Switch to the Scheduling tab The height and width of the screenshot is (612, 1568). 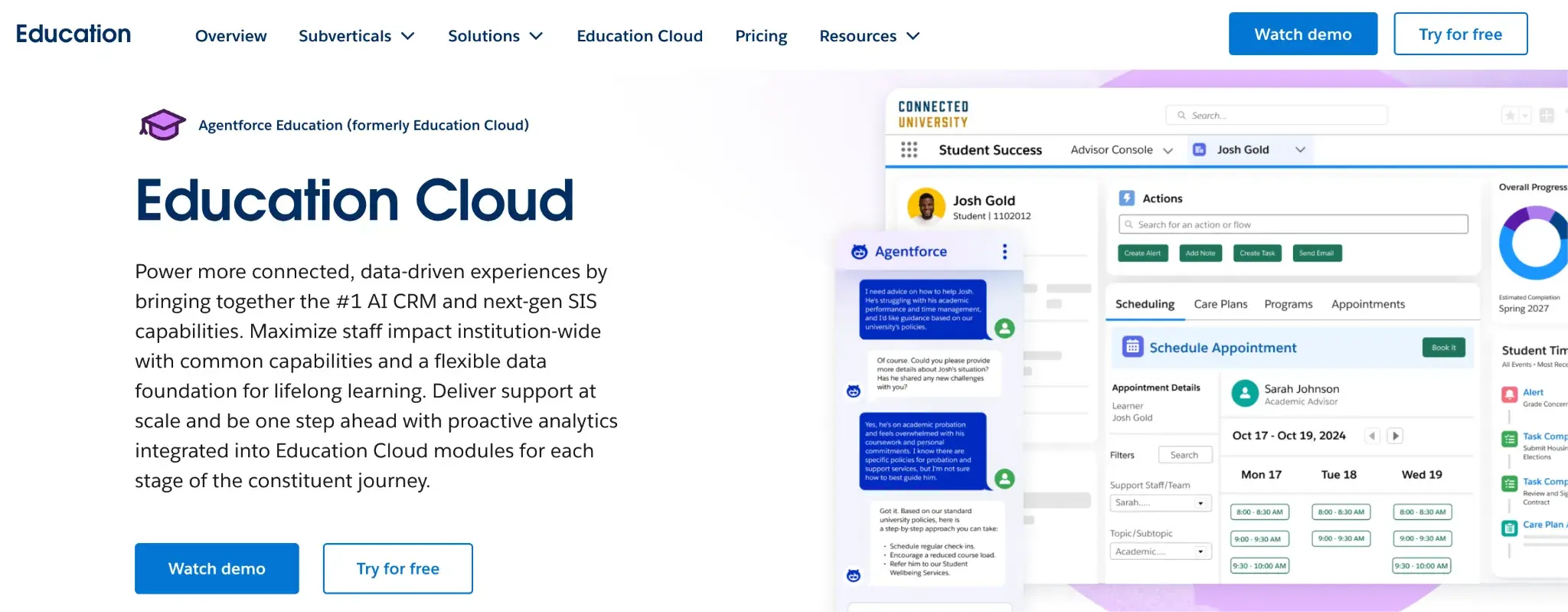1145,304
